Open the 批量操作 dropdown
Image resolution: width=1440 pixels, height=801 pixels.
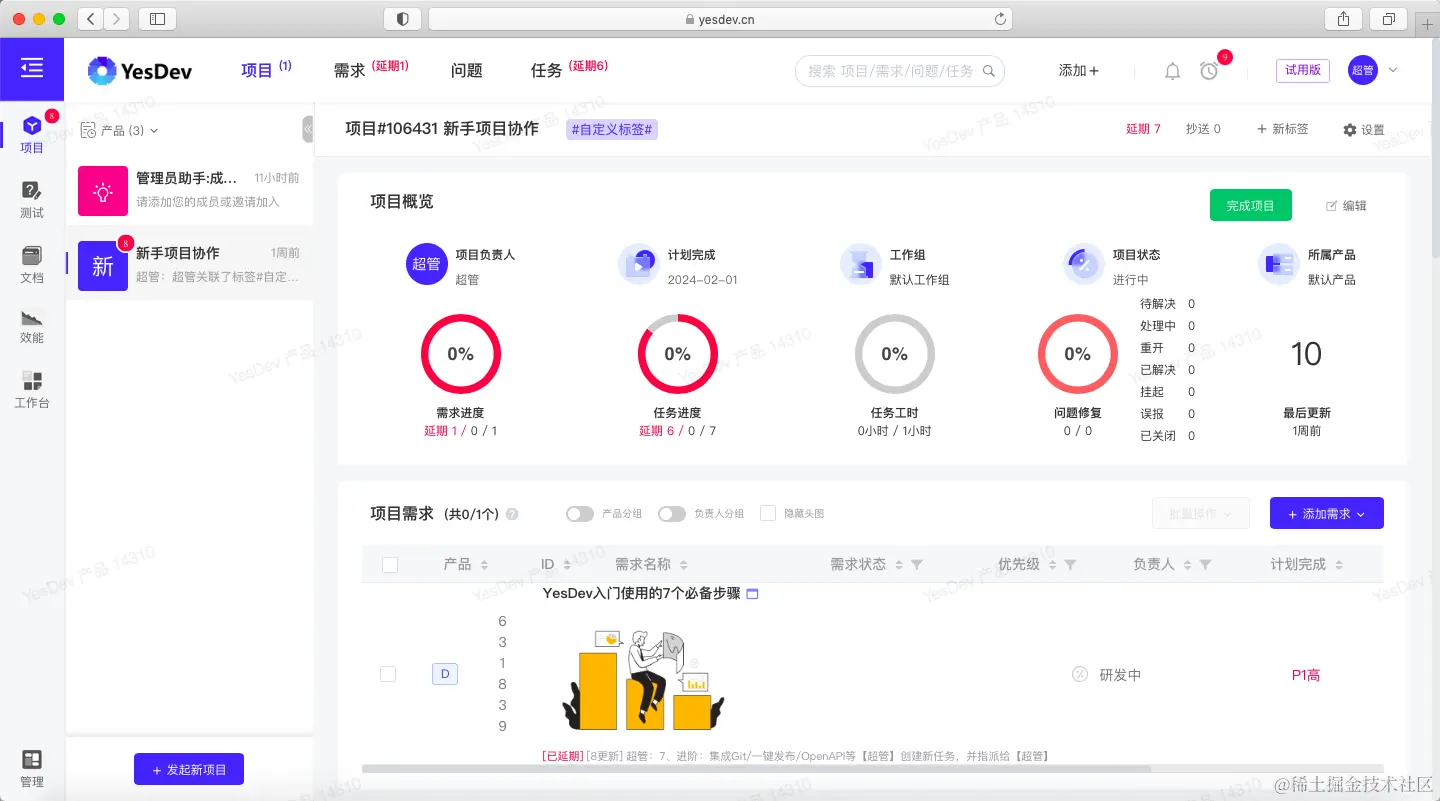pyautogui.click(x=1200, y=514)
